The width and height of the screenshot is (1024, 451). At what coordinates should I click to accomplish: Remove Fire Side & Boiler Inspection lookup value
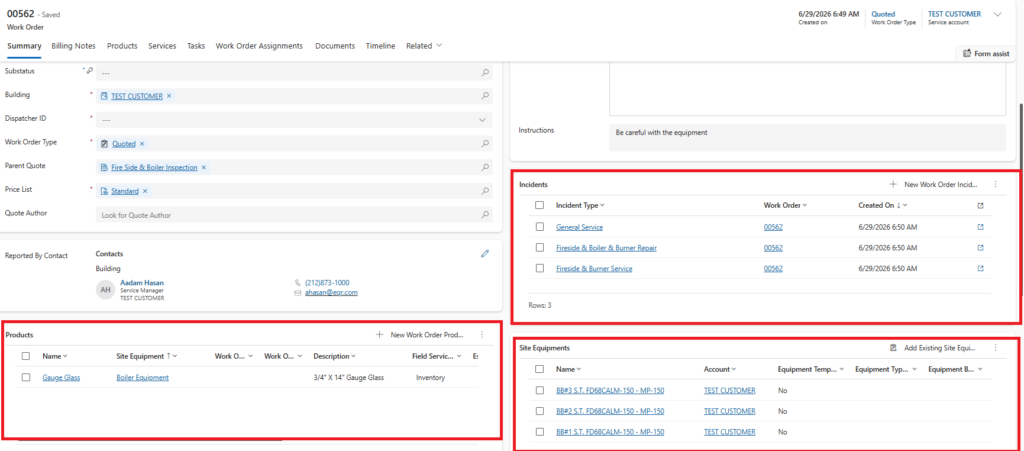point(203,167)
